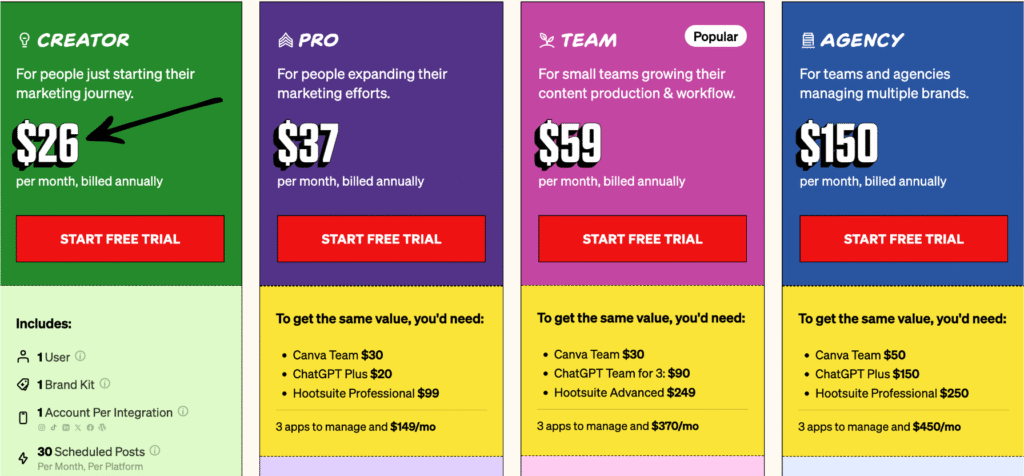
Task: Click the Popular badge on Team plan
Action: [x=716, y=37]
